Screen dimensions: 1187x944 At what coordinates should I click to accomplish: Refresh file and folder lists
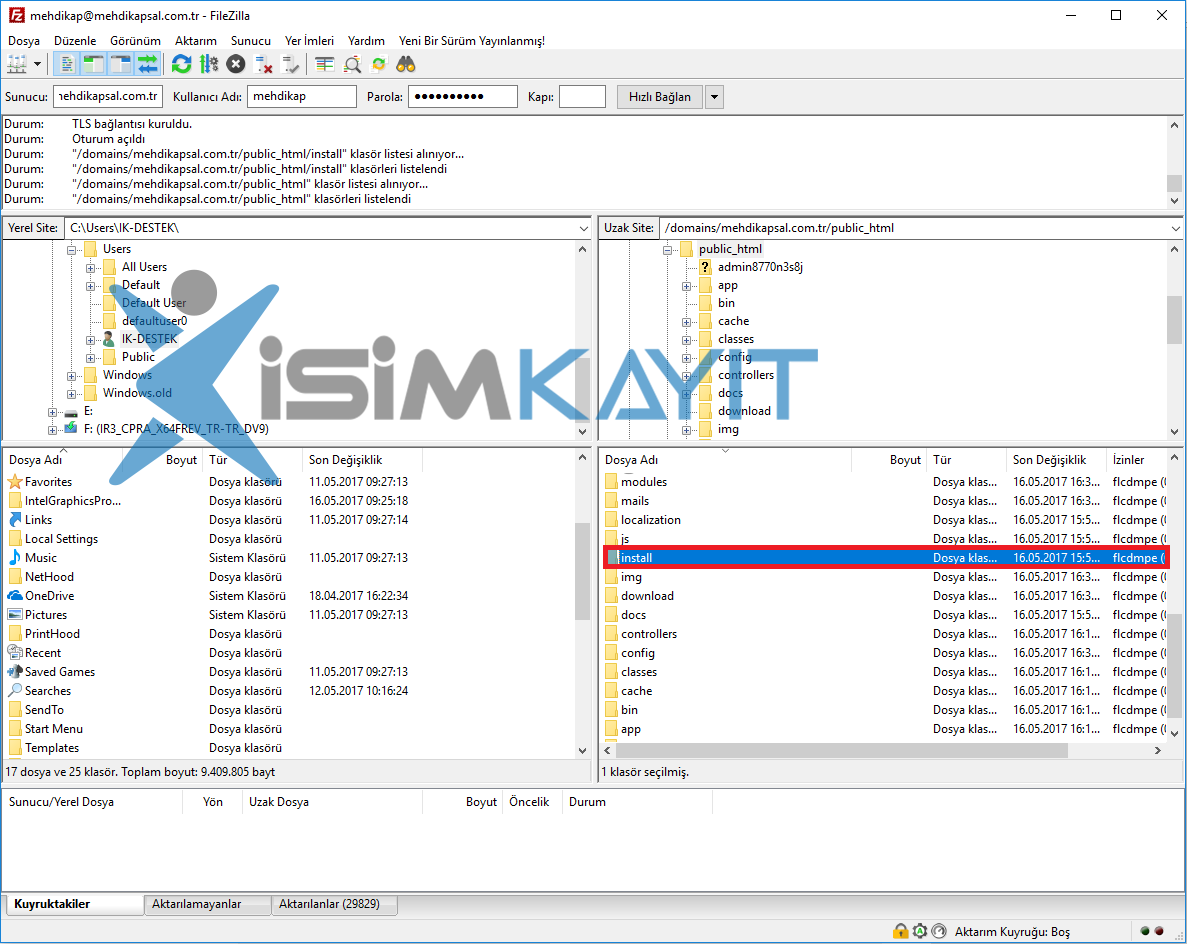[x=182, y=64]
